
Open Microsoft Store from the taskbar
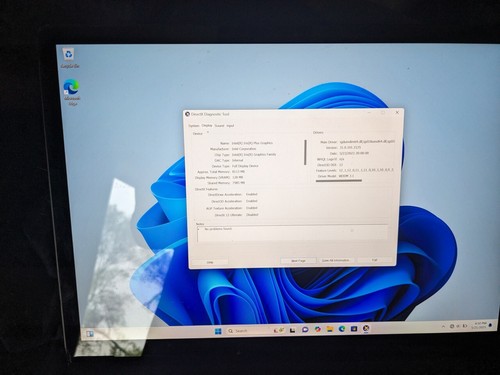[354, 329]
